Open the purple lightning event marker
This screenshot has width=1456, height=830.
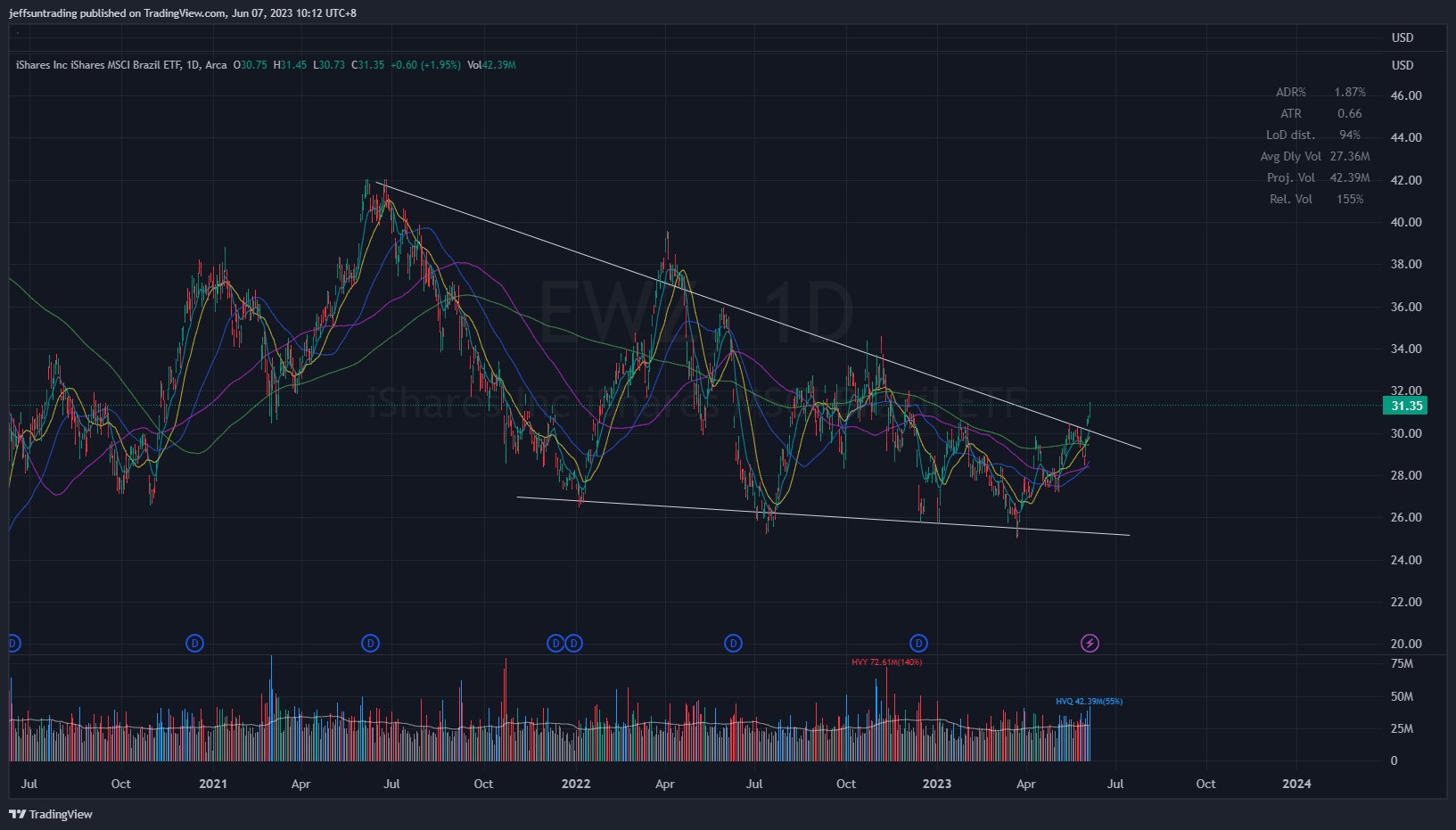click(1090, 643)
